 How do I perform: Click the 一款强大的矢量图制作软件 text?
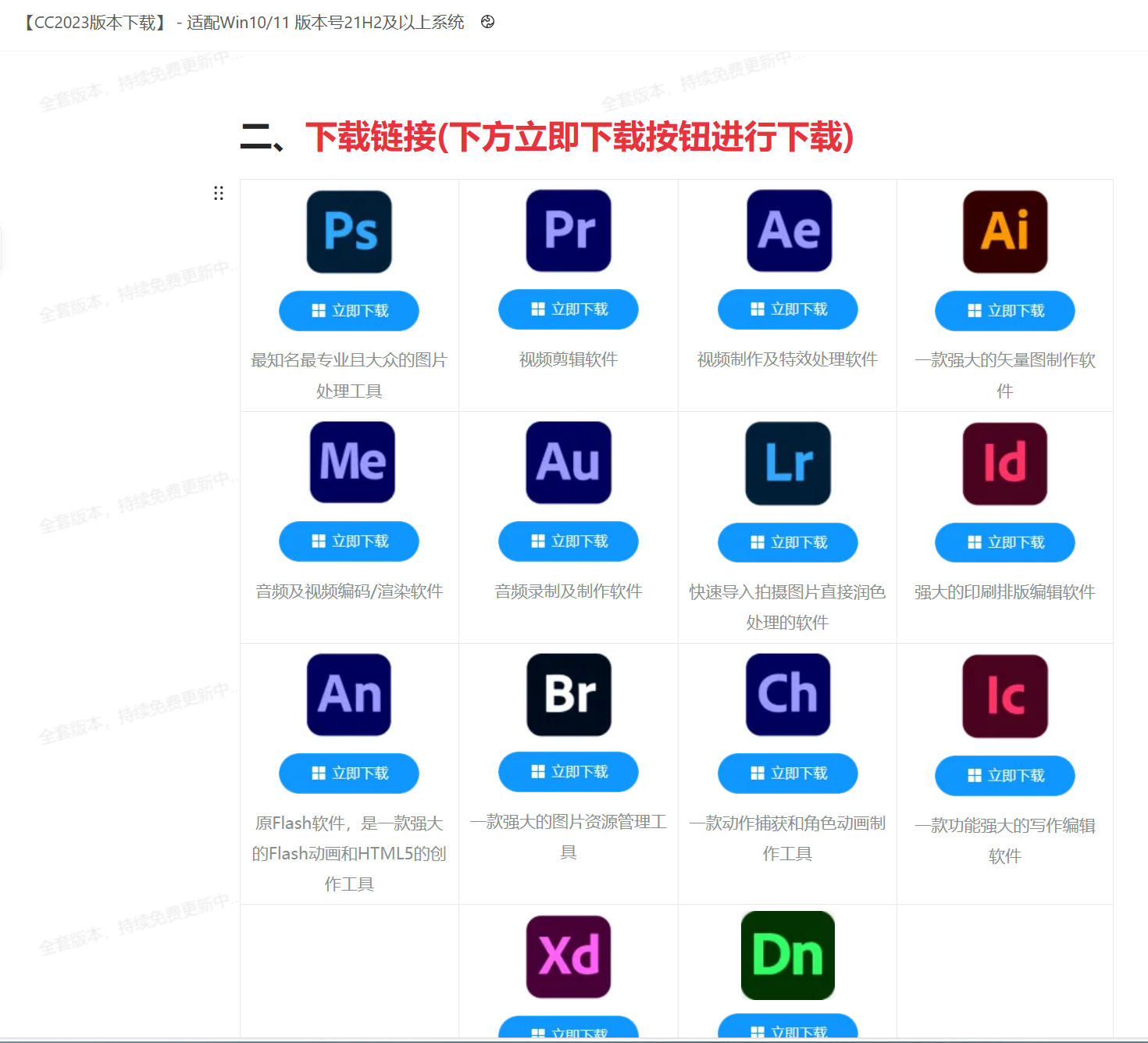click(1005, 376)
